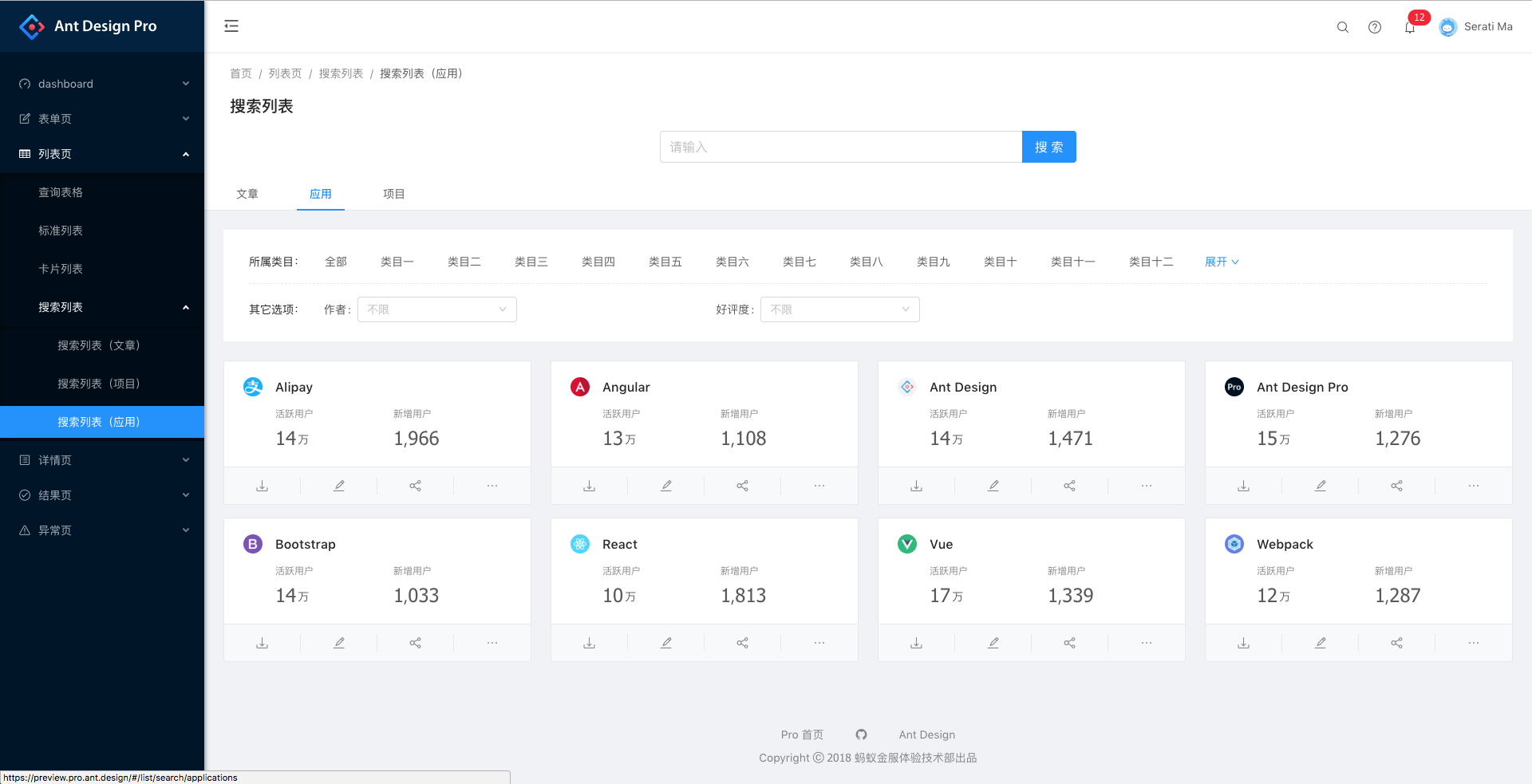Edit the Ant Design Pro card
This screenshot has width=1532, height=784.
[1321, 486]
